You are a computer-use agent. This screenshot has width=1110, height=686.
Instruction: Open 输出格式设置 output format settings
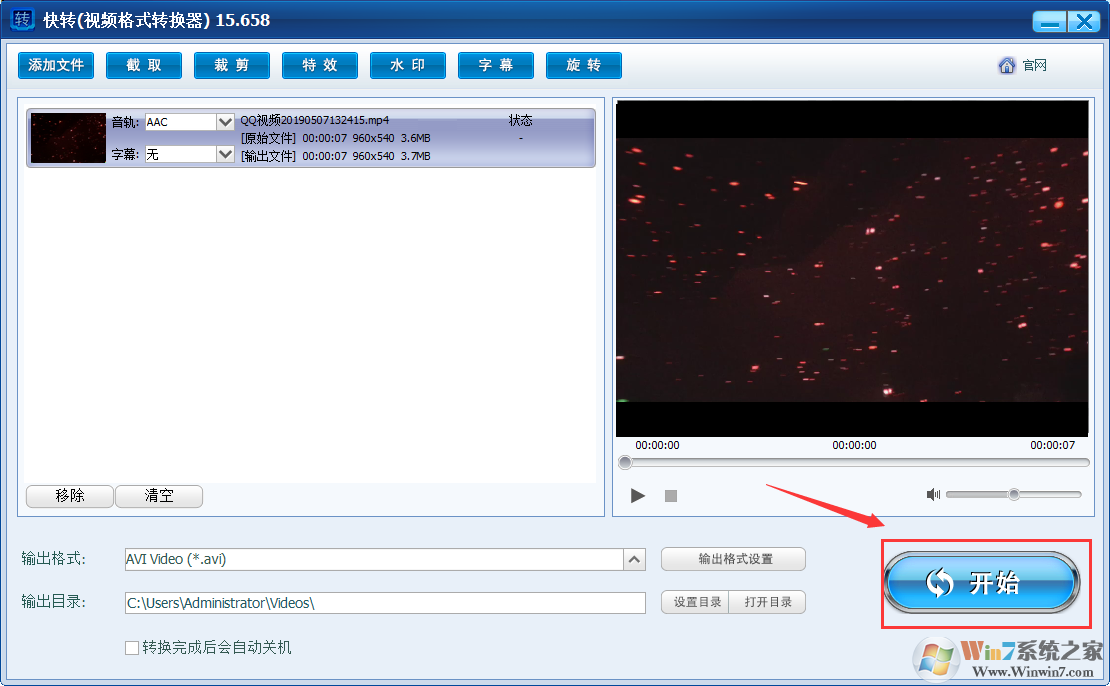(733, 559)
